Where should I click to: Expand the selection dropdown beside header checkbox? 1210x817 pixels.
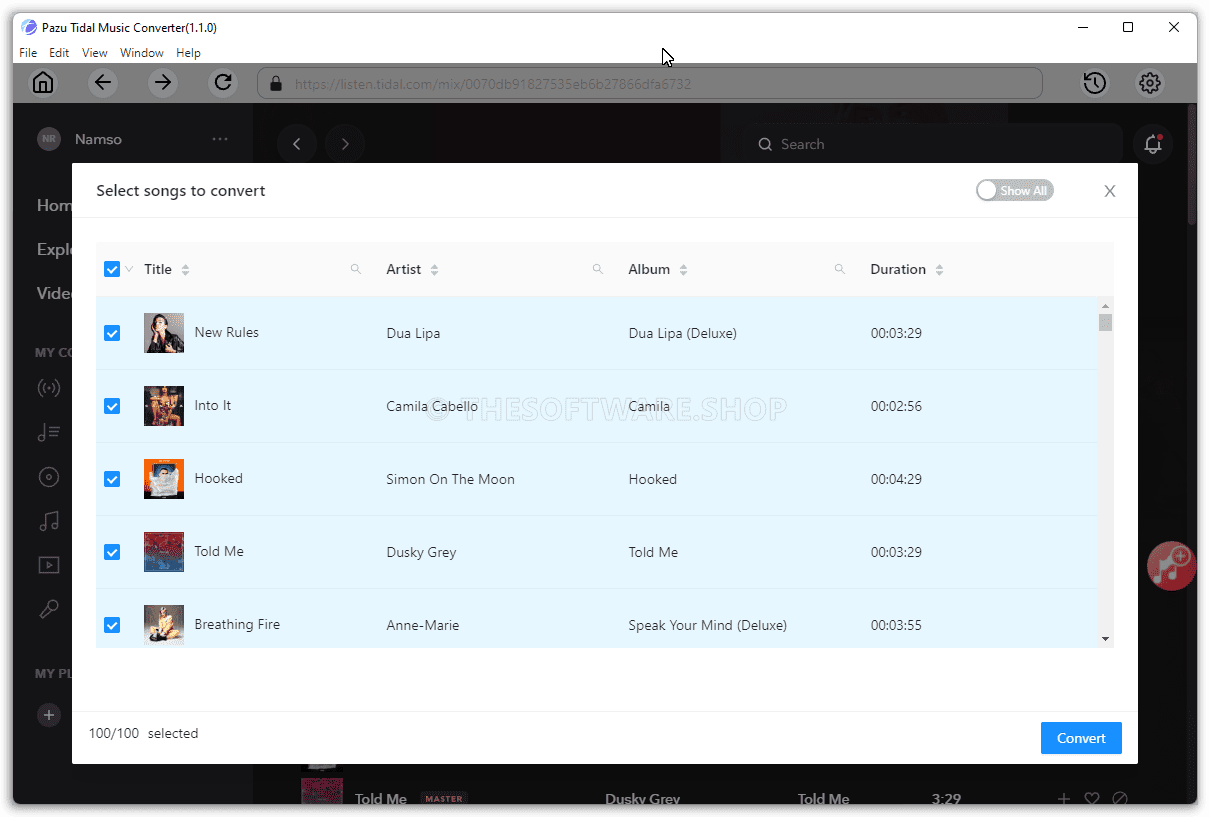[129, 269]
